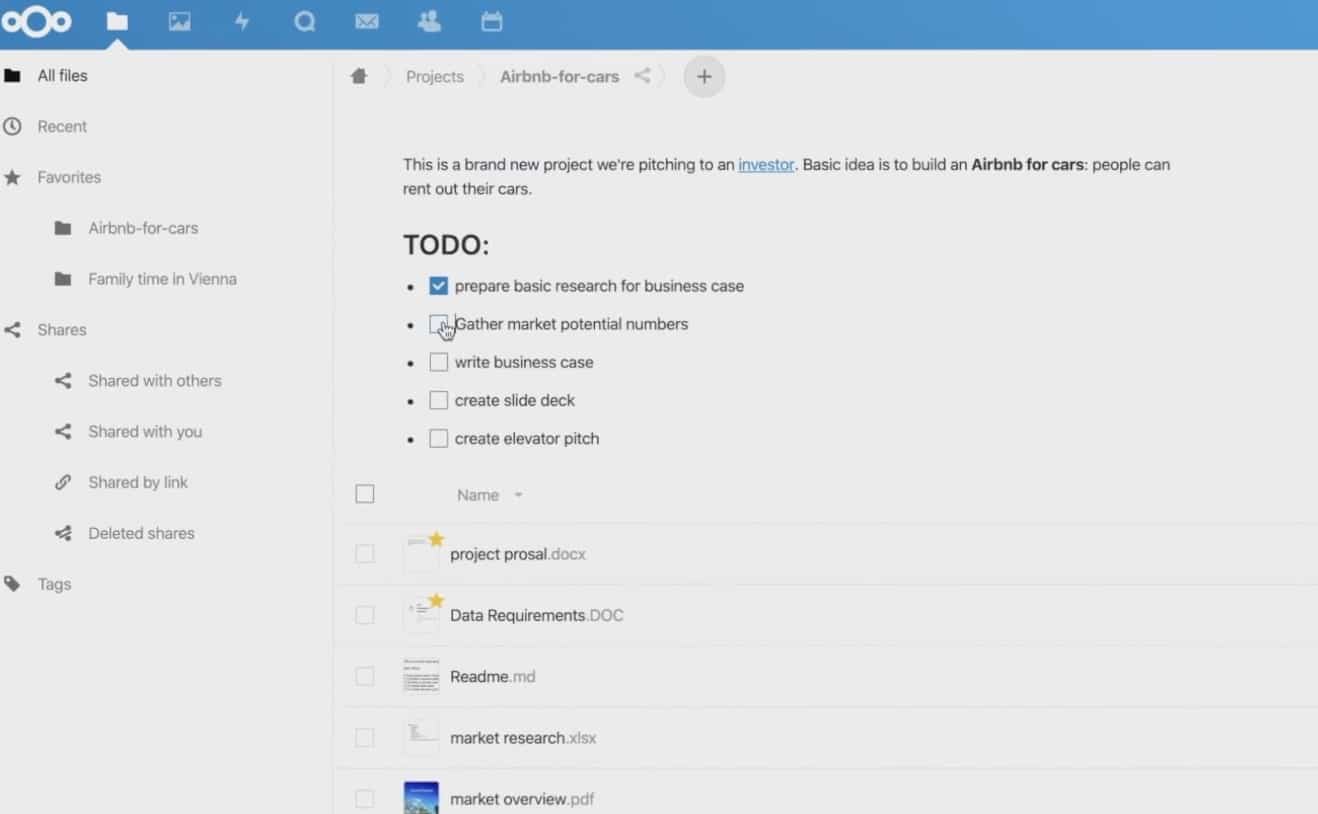The width and height of the screenshot is (1318, 814).
Task: Select Data Requirements.DOC checkbox
Action: click(x=365, y=615)
